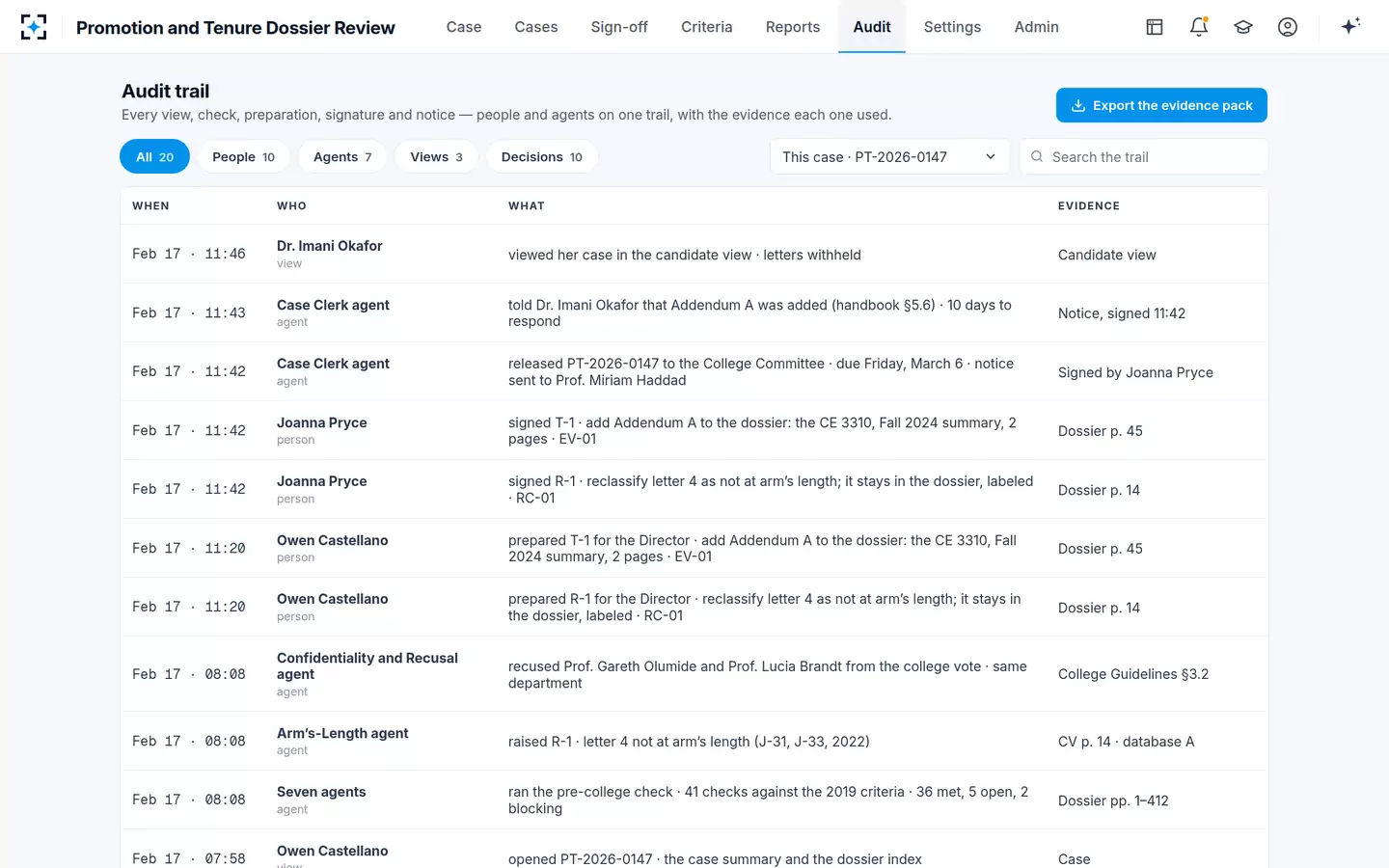Open the AI sparkle assistant icon
Viewport: 1389px width, 868px height.
[x=1350, y=26]
